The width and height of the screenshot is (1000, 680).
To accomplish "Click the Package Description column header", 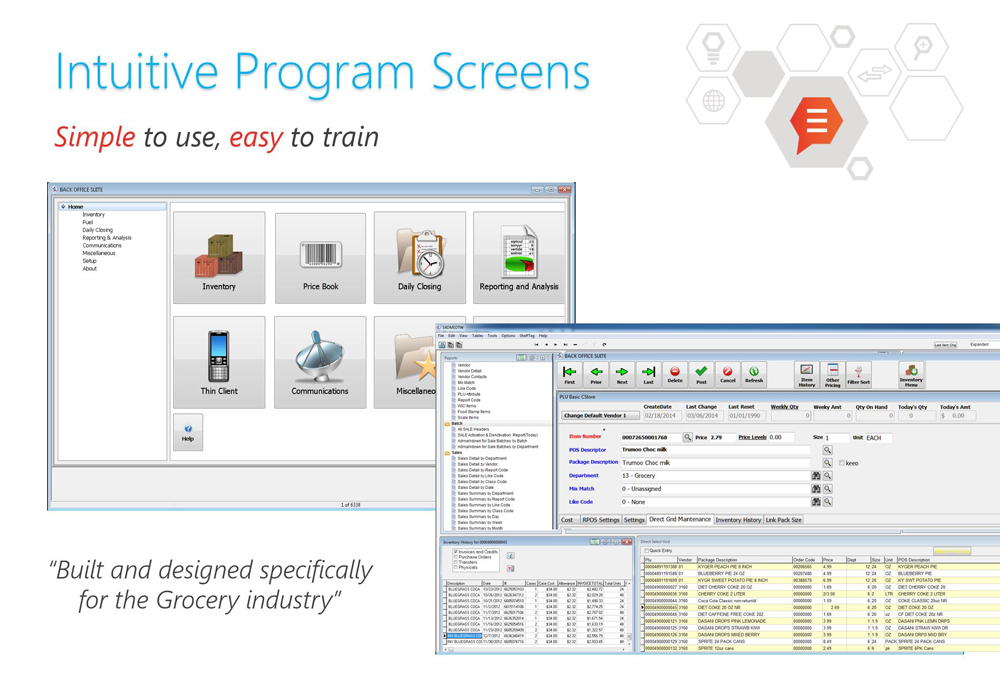I will point(744,560).
